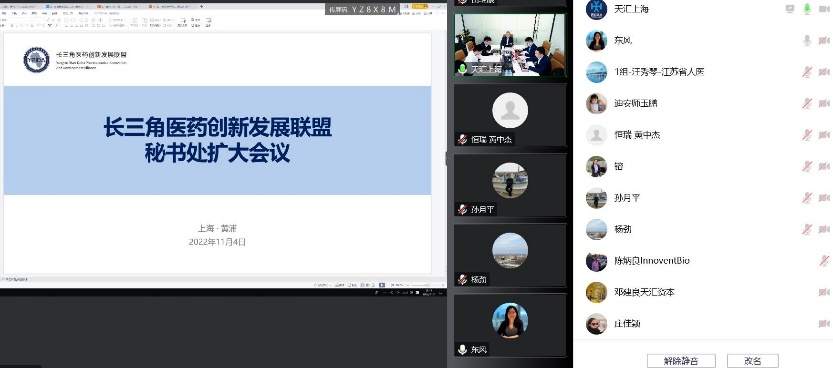The height and width of the screenshot is (368, 833).
Task: Click 天汇上海's screen-sharing indicator icon
Action: point(790,9)
